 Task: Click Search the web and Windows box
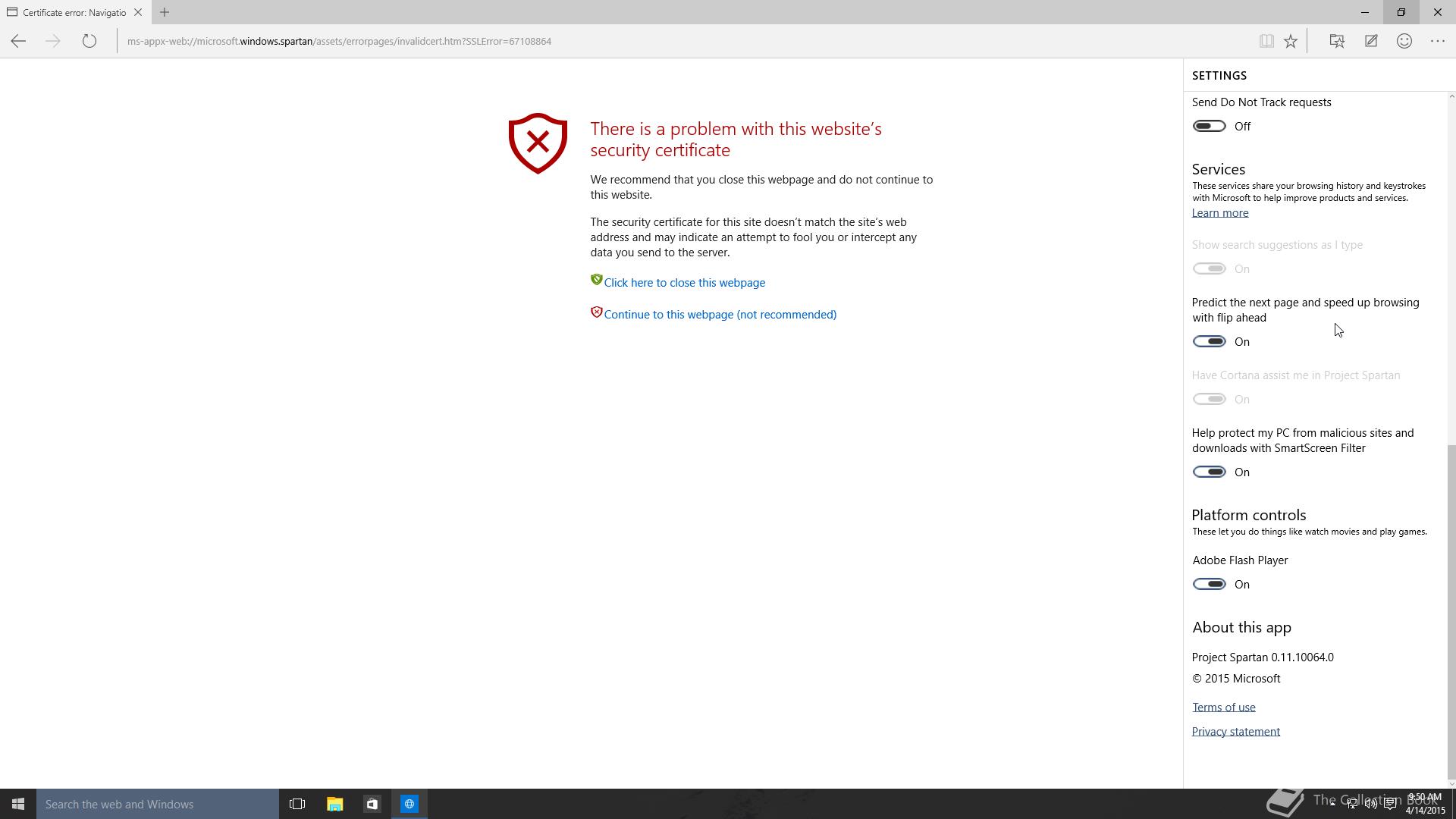pos(158,804)
